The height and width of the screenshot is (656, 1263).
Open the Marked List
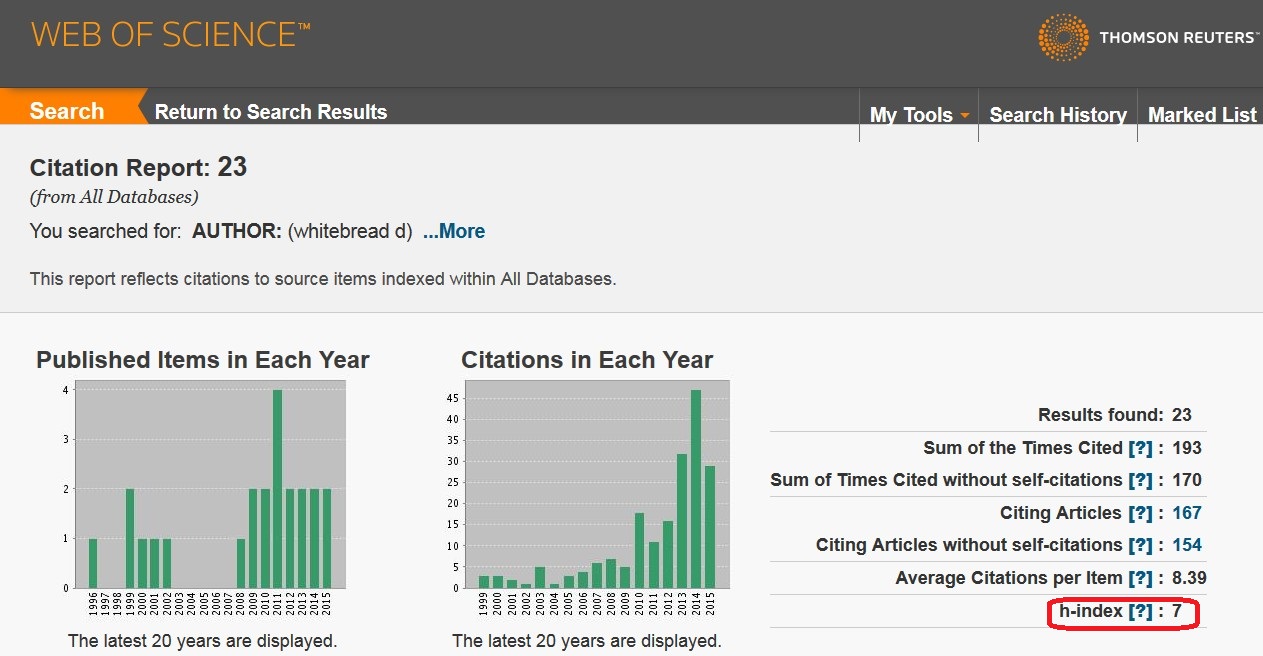1202,115
